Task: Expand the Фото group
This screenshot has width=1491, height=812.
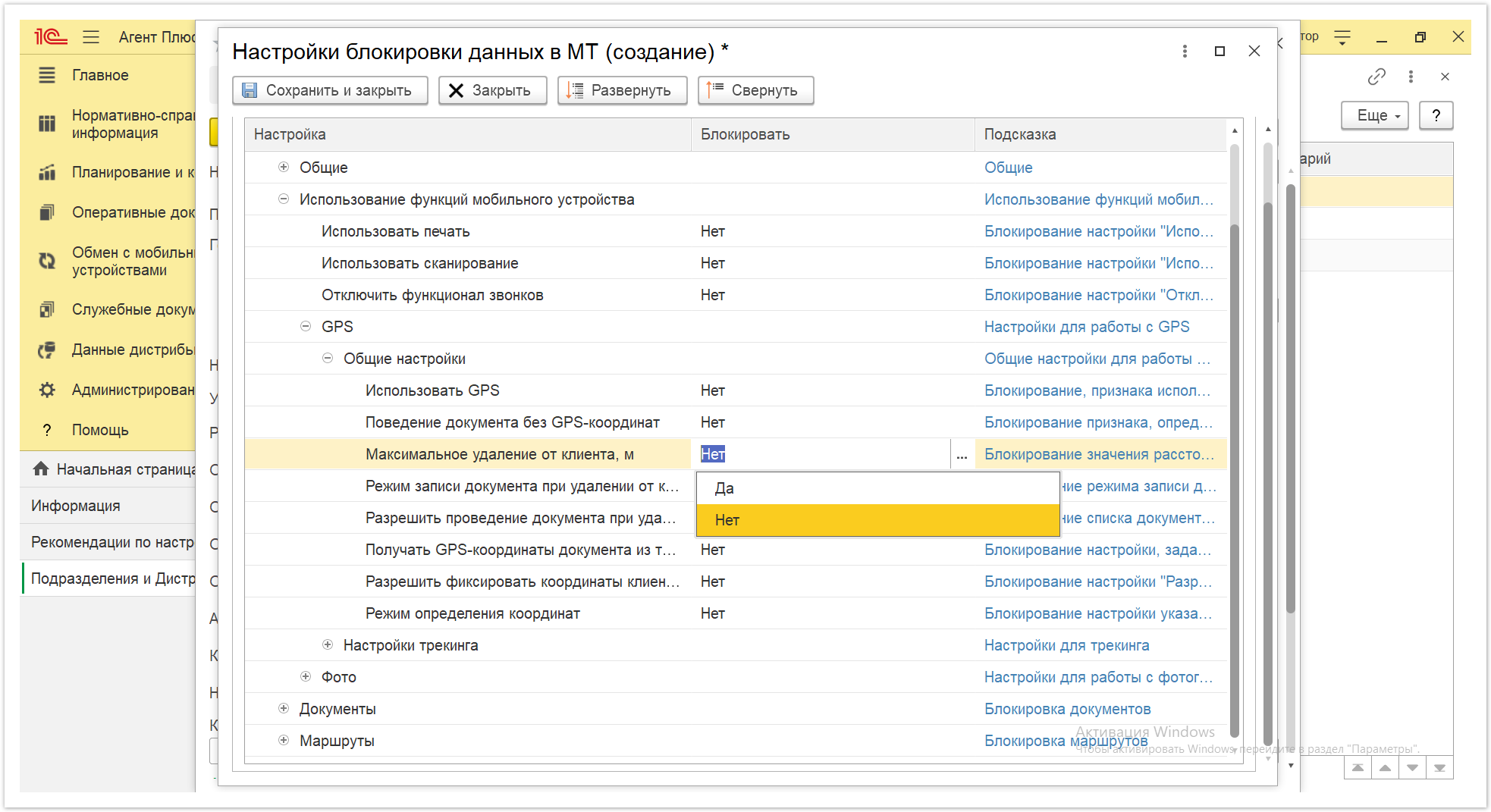Action: (x=306, y=676)
